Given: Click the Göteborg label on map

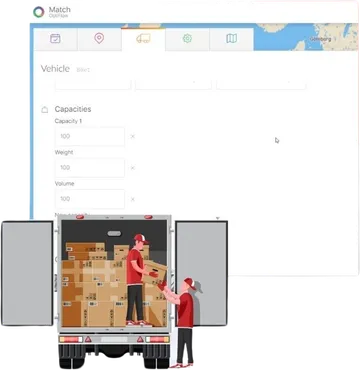Looking at the screenshot, I should tap(320, 39).
